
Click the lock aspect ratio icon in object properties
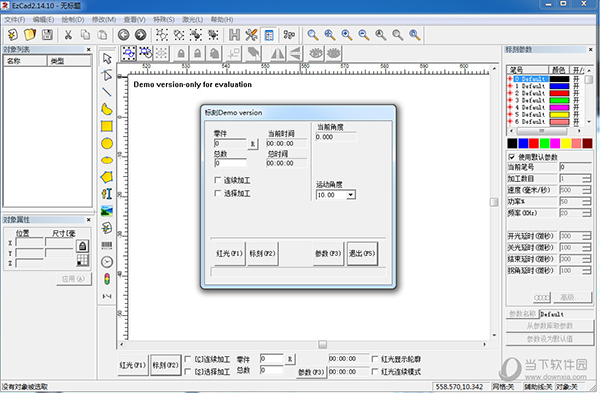[82, 246]
